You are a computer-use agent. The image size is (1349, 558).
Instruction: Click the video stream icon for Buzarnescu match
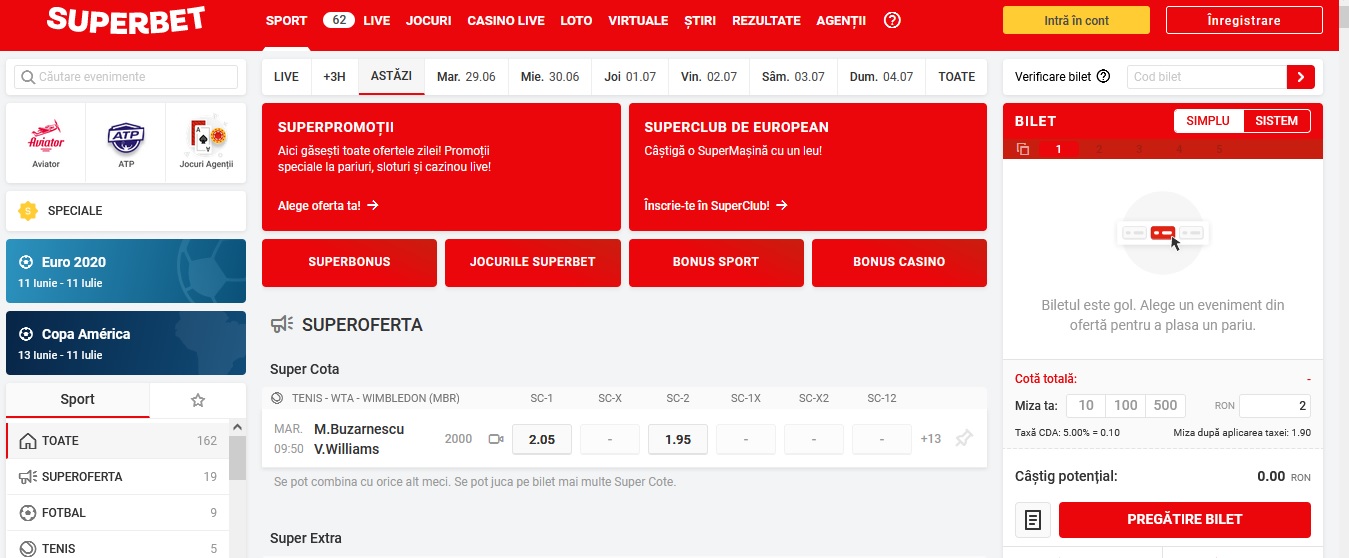point(495,439)
